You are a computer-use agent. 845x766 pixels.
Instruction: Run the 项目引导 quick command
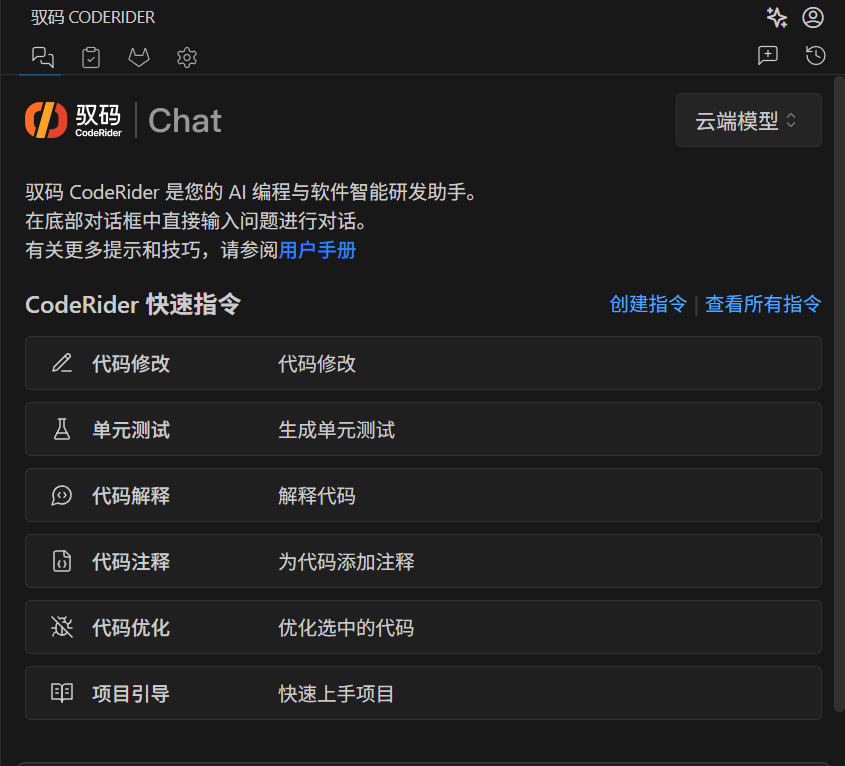tap(423, 693)
